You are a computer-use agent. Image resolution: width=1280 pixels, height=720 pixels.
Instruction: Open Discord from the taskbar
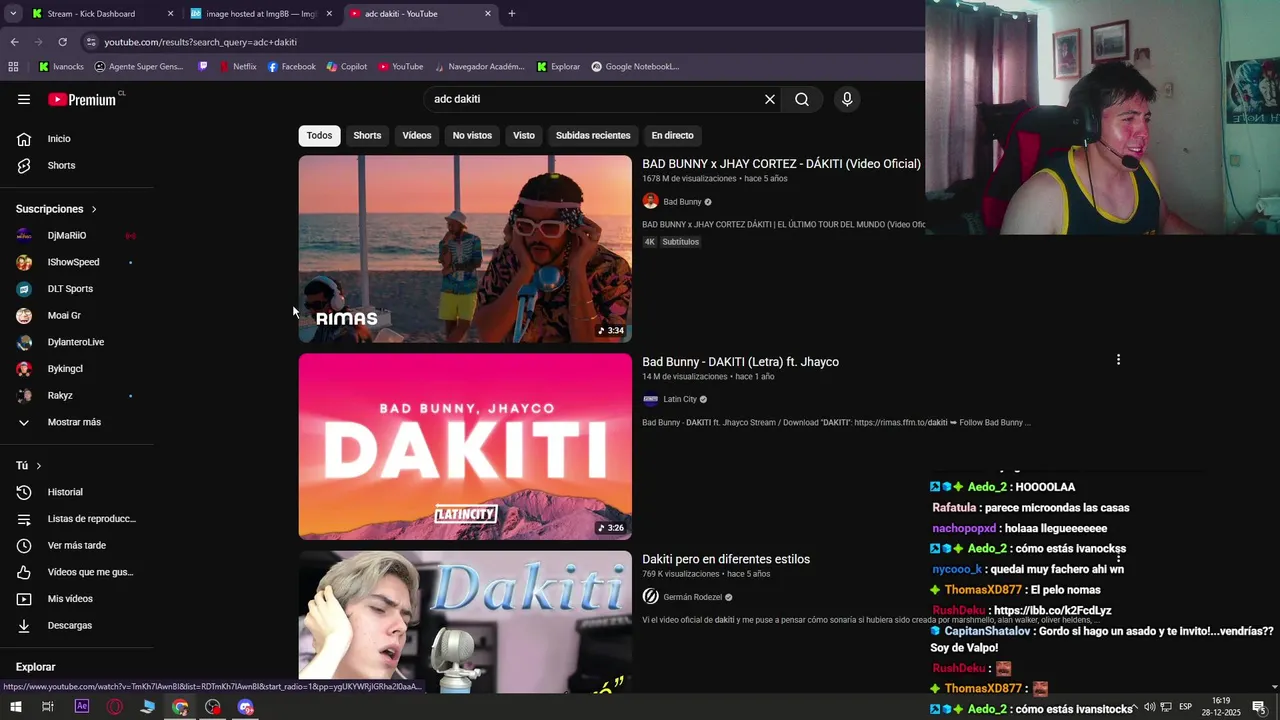click(x=246, y=707)
